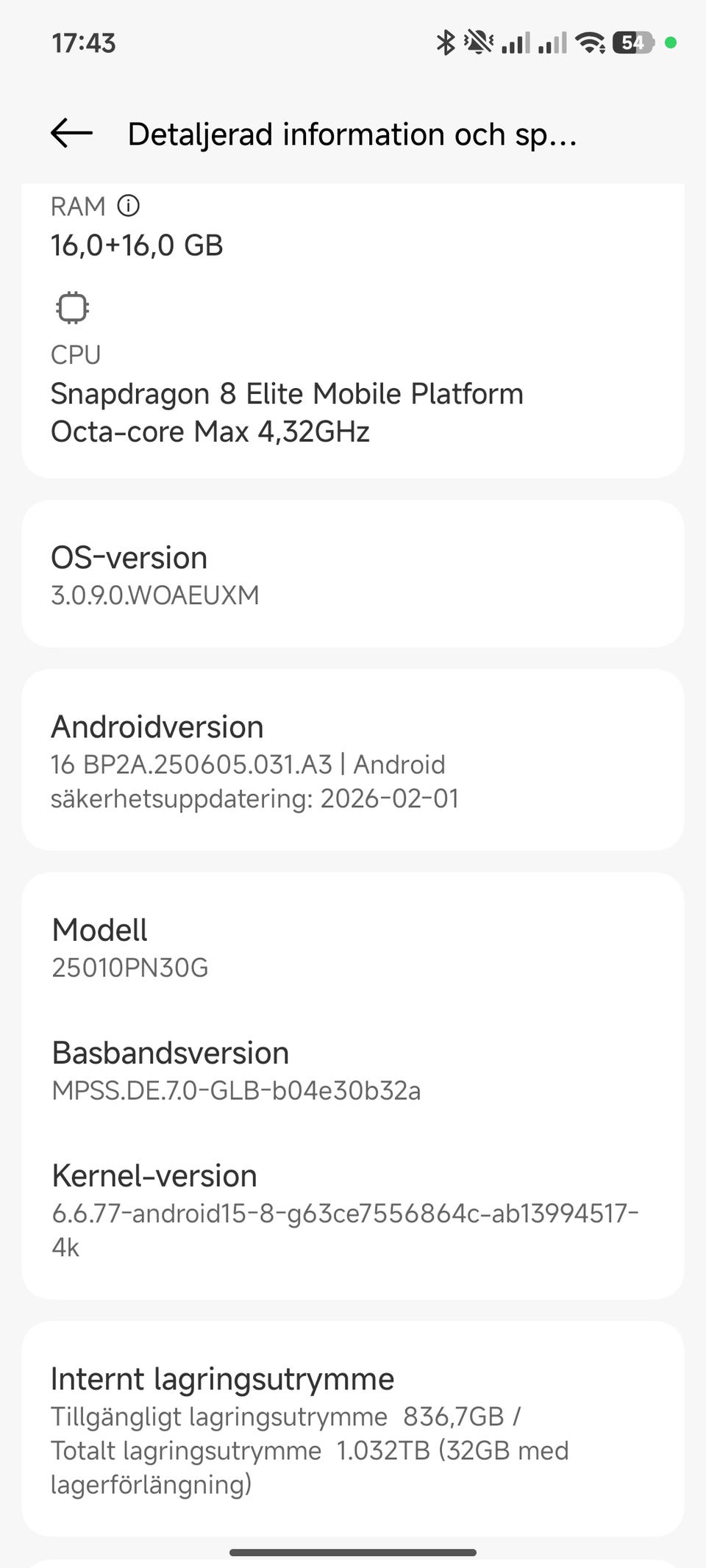Select the Modell 25010PN30G row
This screenshot has height=1568, width=706.
click(x=353, y=948)
